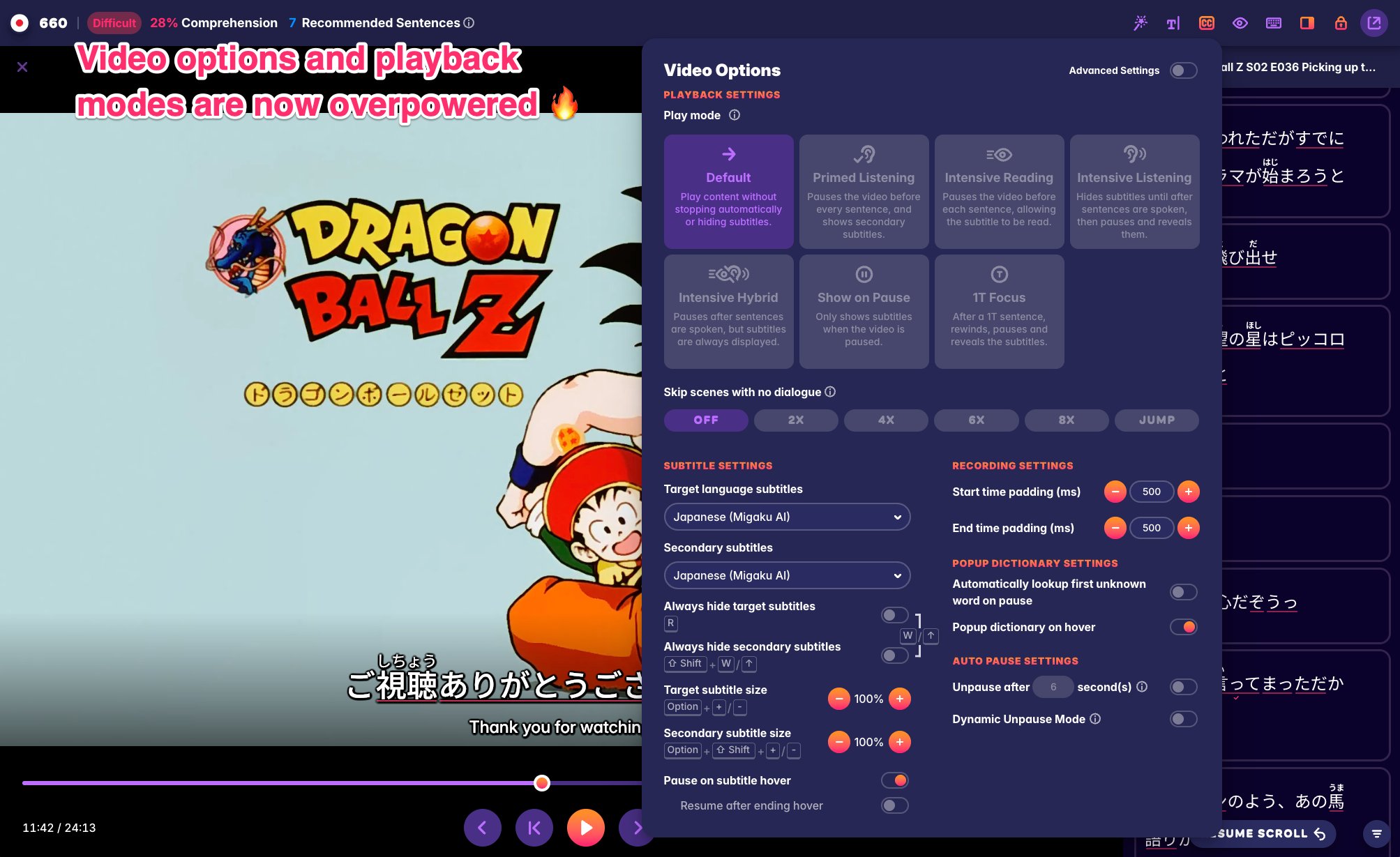This screenshot has width=1400, height=857.
Task: Click the lock icon in top toolbar
Action: coord(1341,23)
